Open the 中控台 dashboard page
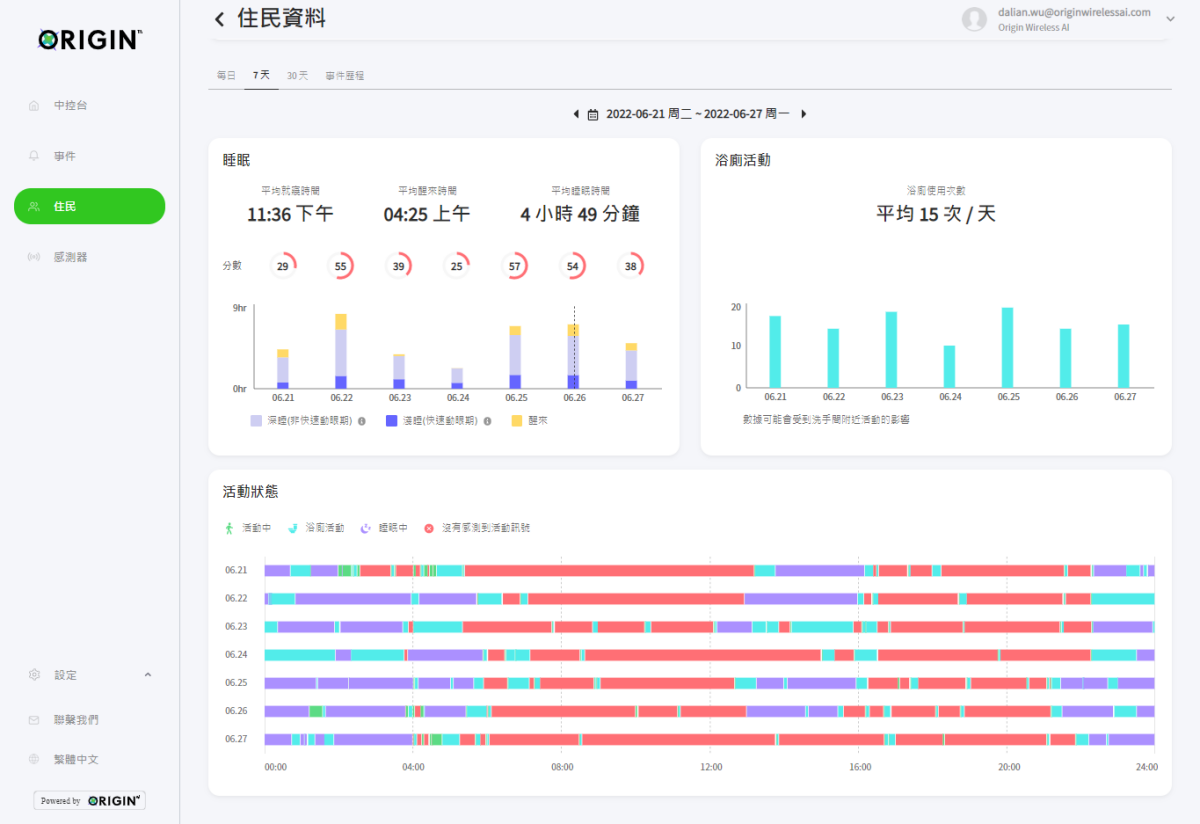Screen dimensions: 1200x824 (x=70, y=105)
